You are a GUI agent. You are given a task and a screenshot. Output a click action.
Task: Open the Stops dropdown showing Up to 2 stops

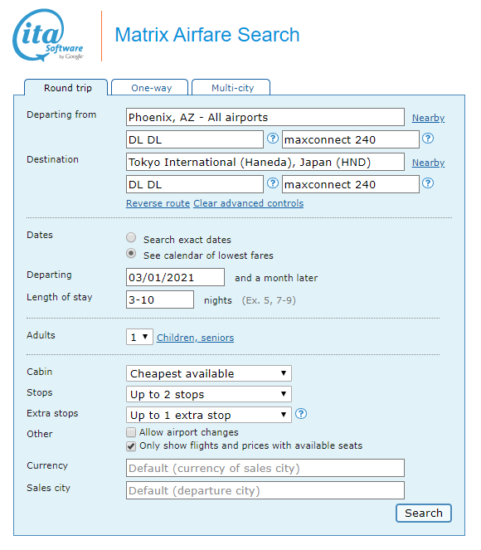click(209, 394)
